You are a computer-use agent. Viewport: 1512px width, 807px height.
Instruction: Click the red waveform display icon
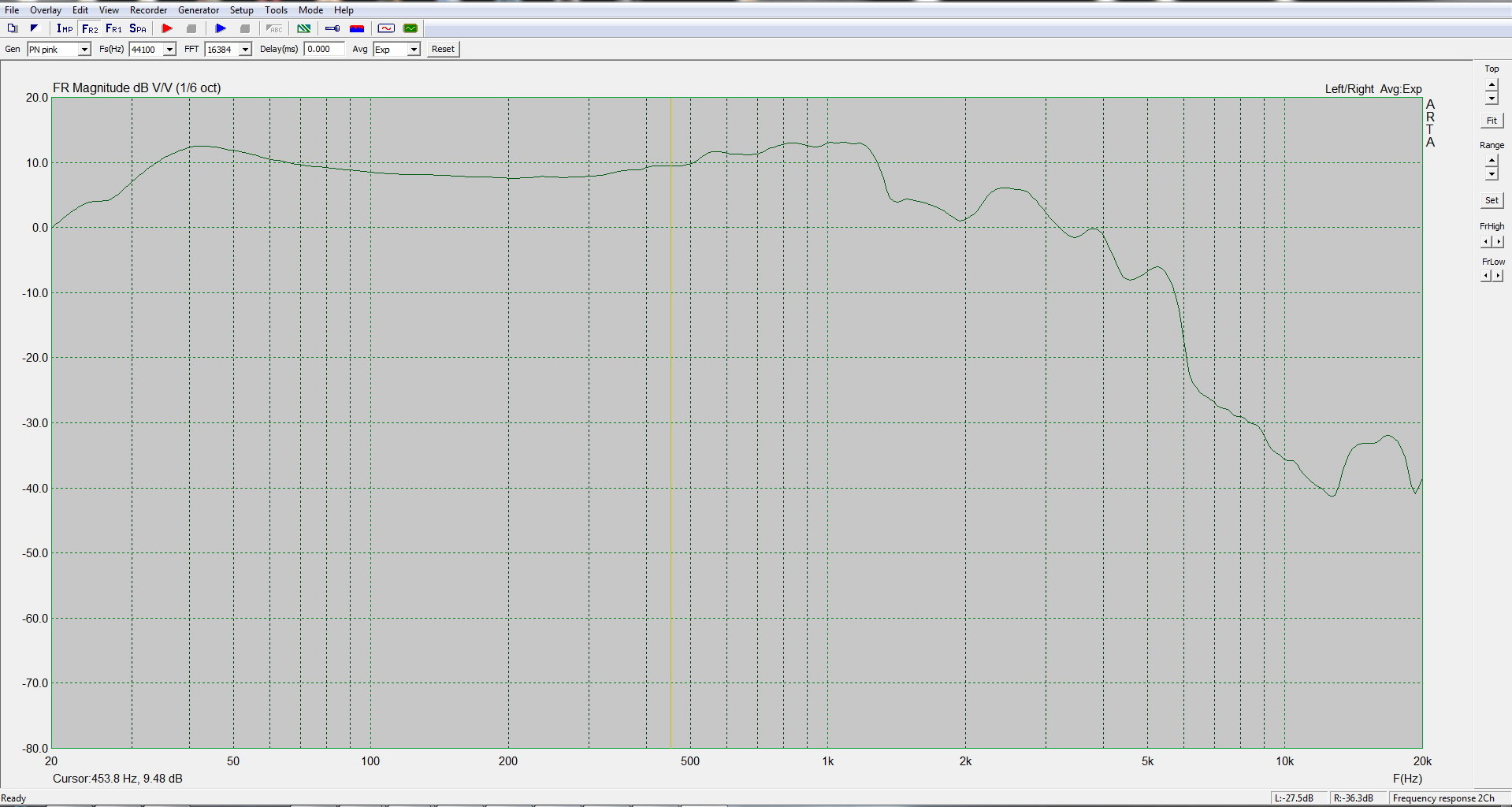click(x=386, y=28)
